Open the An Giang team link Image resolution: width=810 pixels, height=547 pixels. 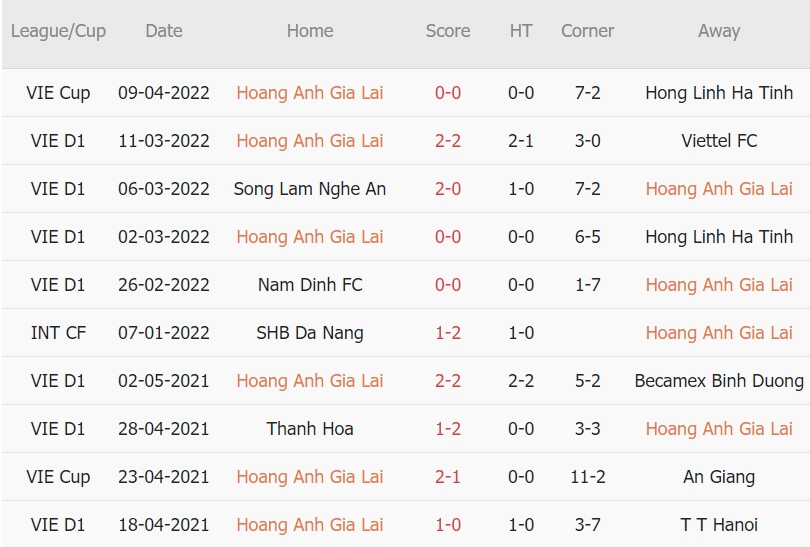coord(719,477)
